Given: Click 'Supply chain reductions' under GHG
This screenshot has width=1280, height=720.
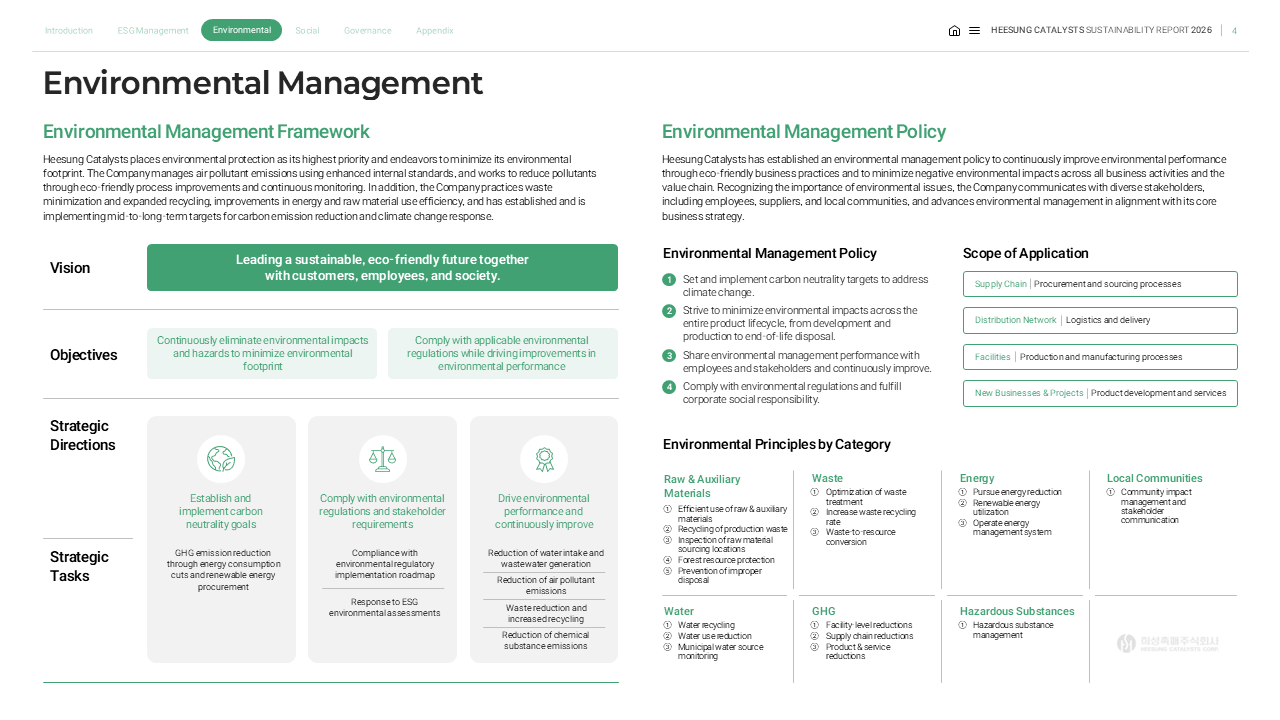Looking at the screenshot, I should [862, 636].
